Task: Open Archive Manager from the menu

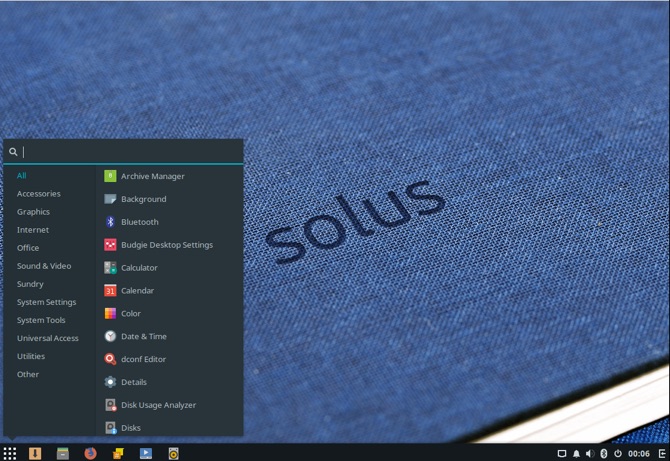Action: [x=152, y=176]
